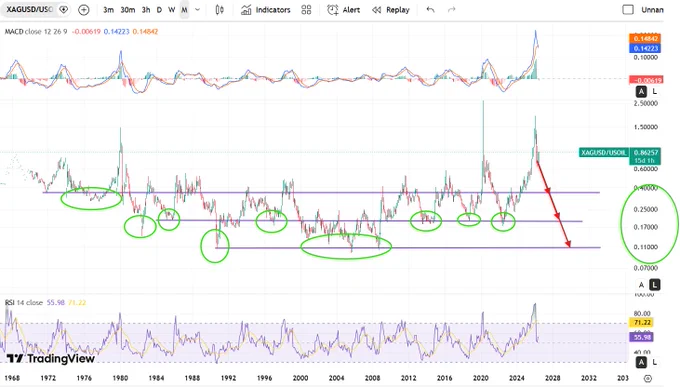Screen dimensions: 680x387
Task: Click the signal value 0.14842 in legend
Action: click(145, 32)
